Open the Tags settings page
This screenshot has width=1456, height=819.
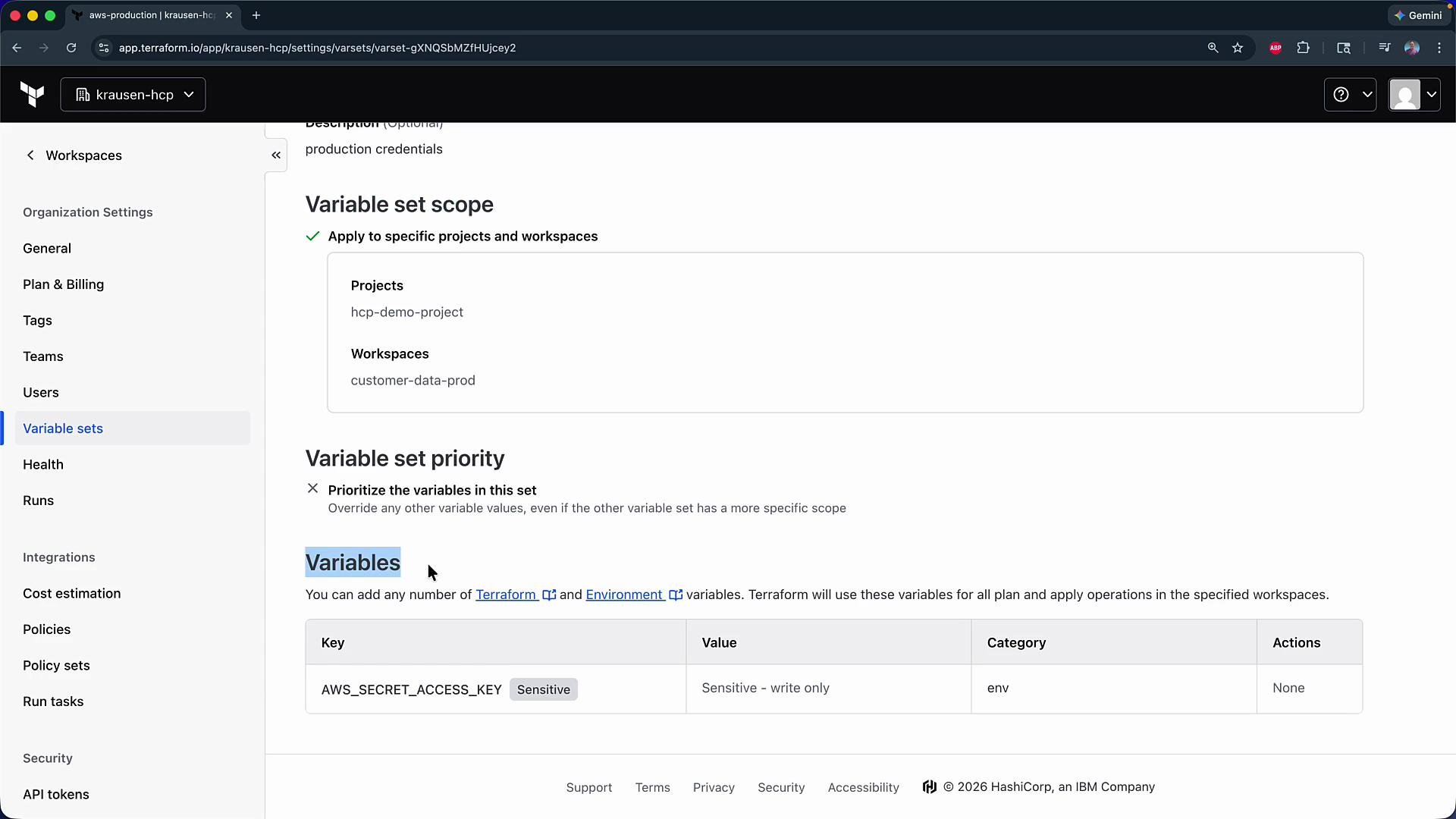point(37,321)
